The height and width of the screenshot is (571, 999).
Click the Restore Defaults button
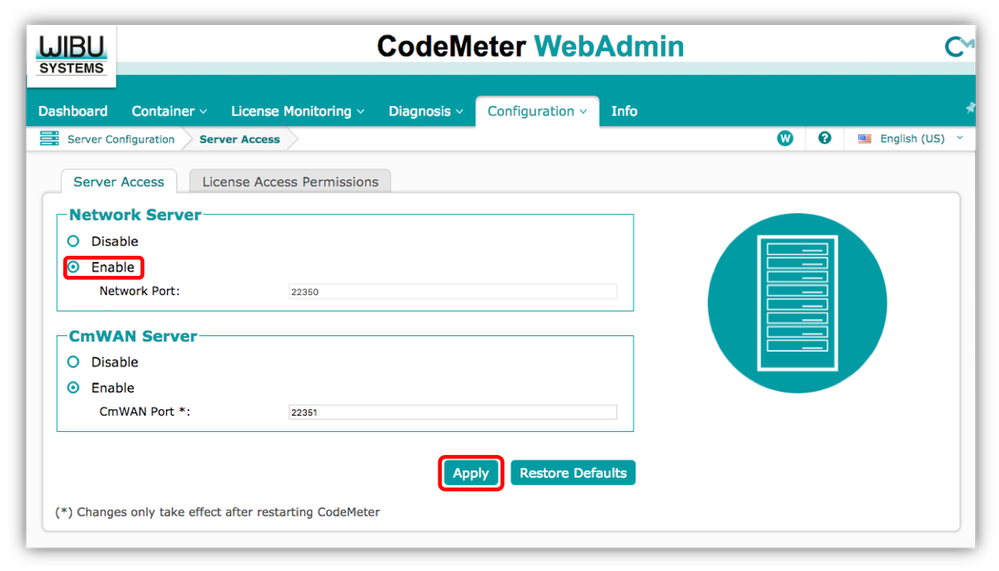pos(573,473)
